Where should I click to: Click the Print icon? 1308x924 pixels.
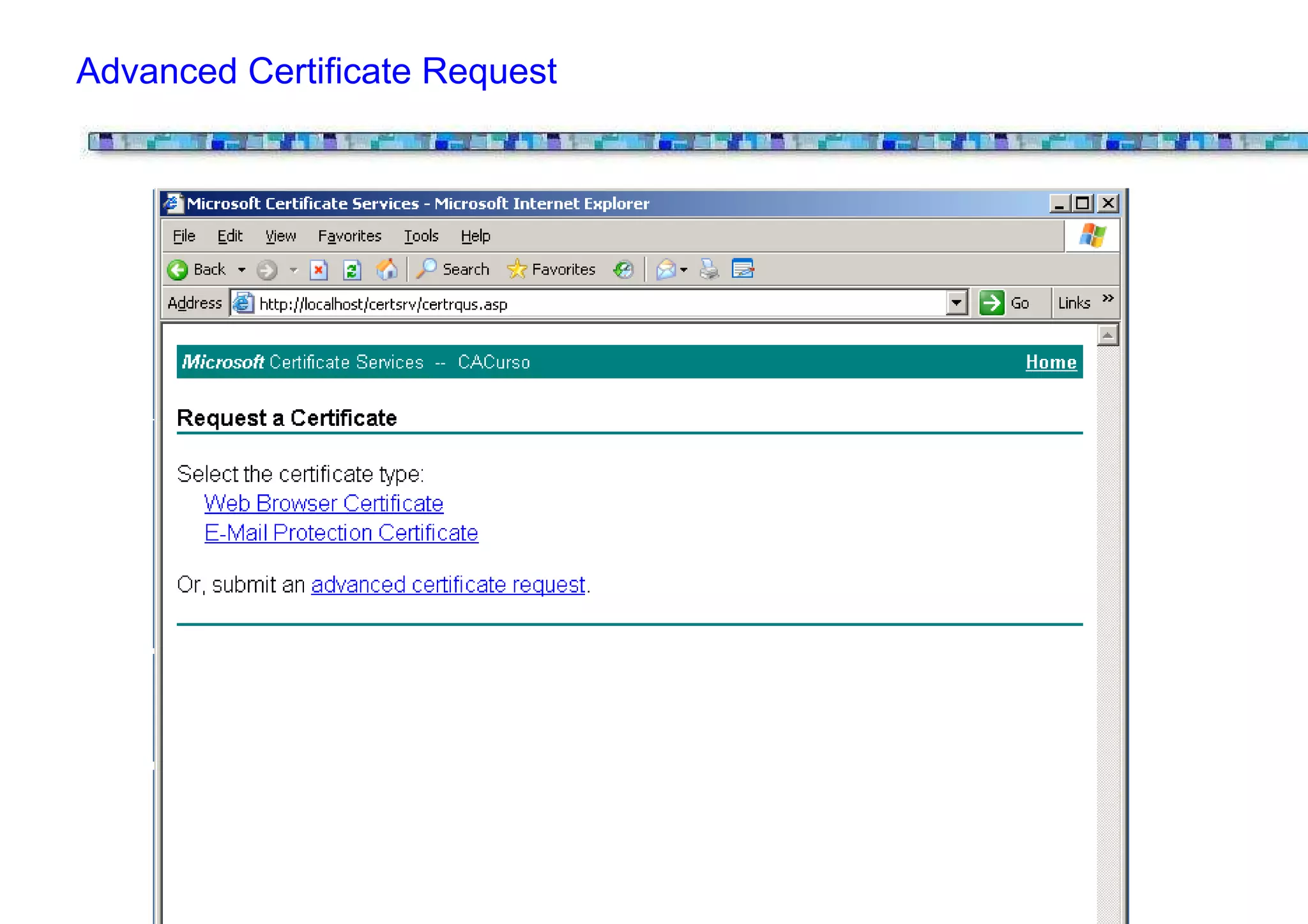click(709, 269)
